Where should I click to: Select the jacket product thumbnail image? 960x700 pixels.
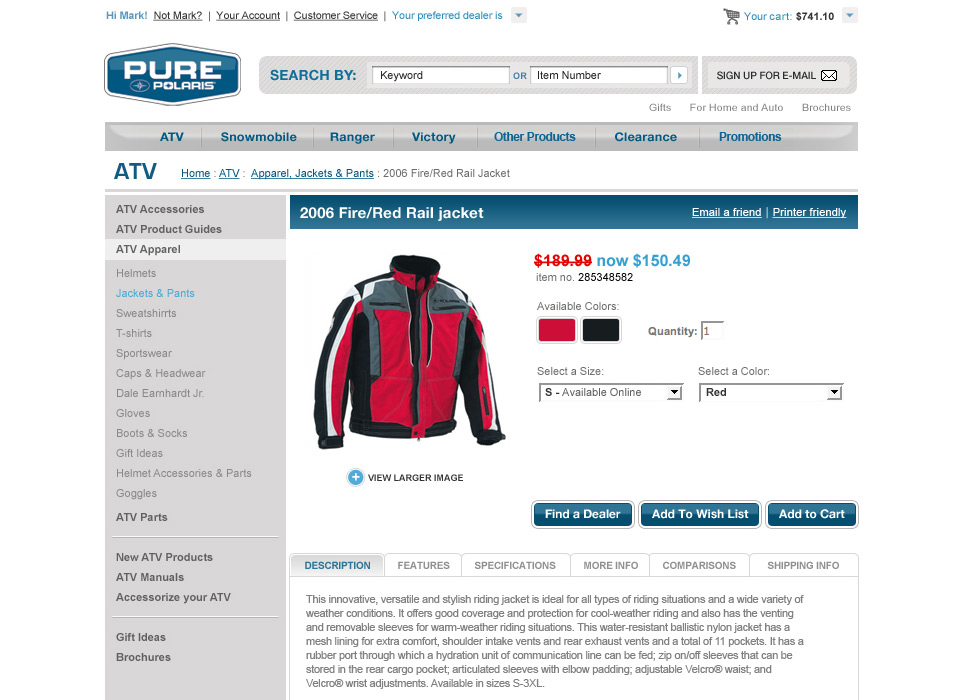point(410,352)
